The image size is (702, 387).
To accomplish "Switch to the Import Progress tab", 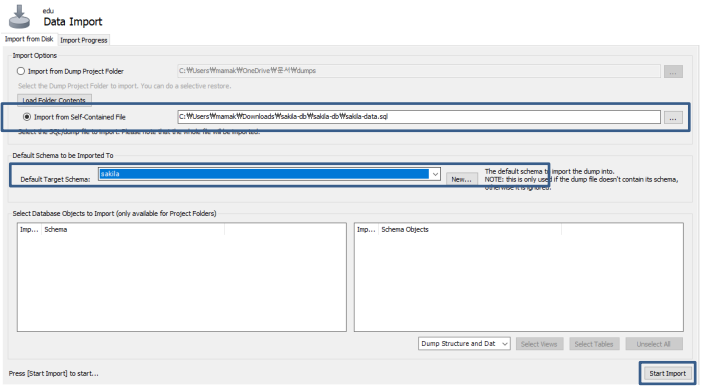I will tap(84, 40).
